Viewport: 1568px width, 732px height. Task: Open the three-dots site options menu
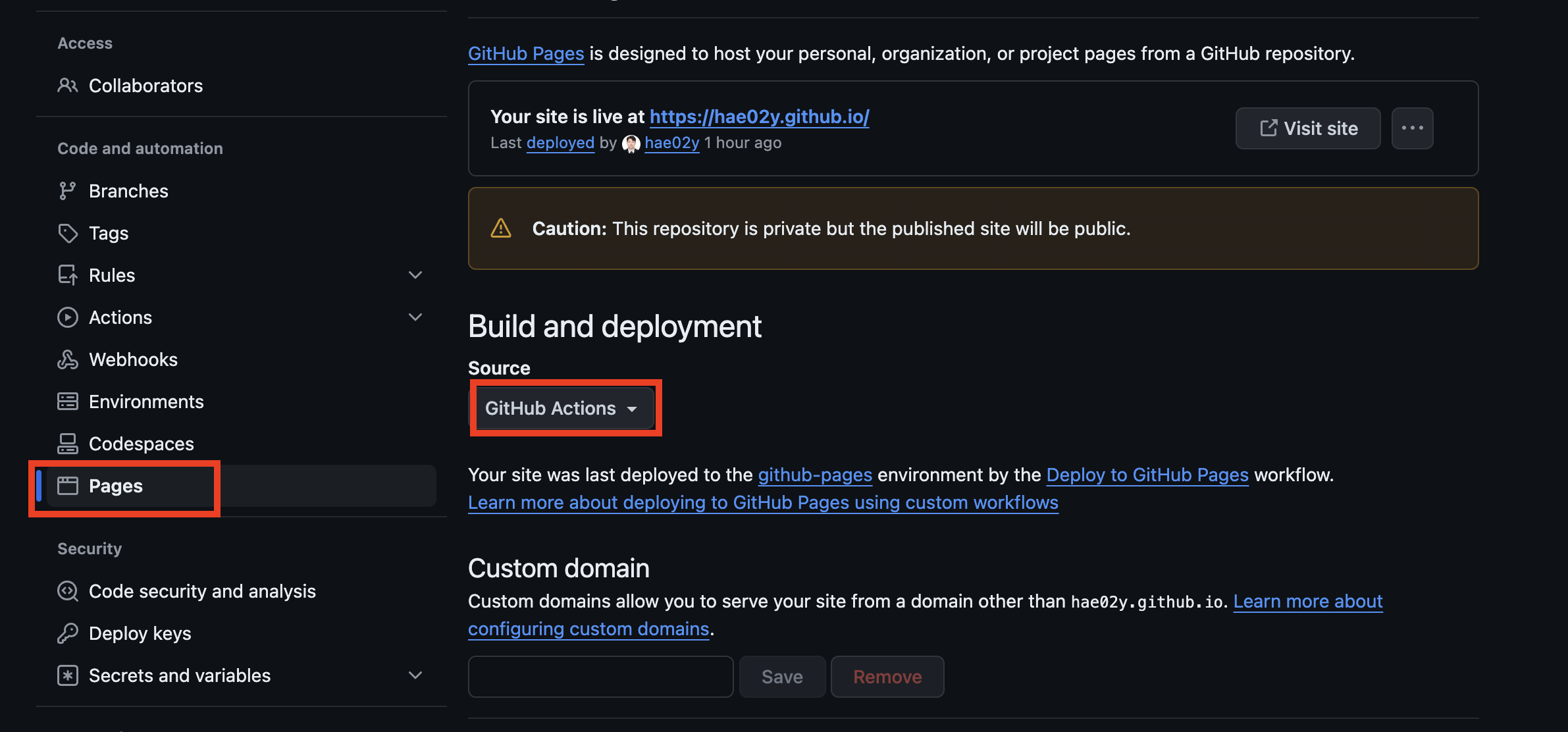1412,128
